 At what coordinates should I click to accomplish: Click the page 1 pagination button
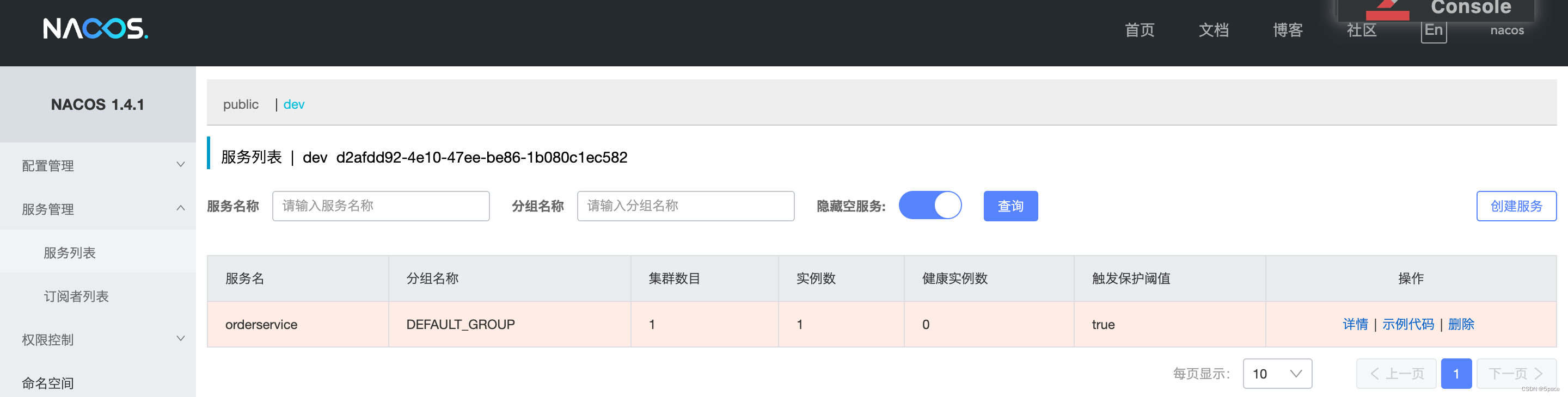1456,373
